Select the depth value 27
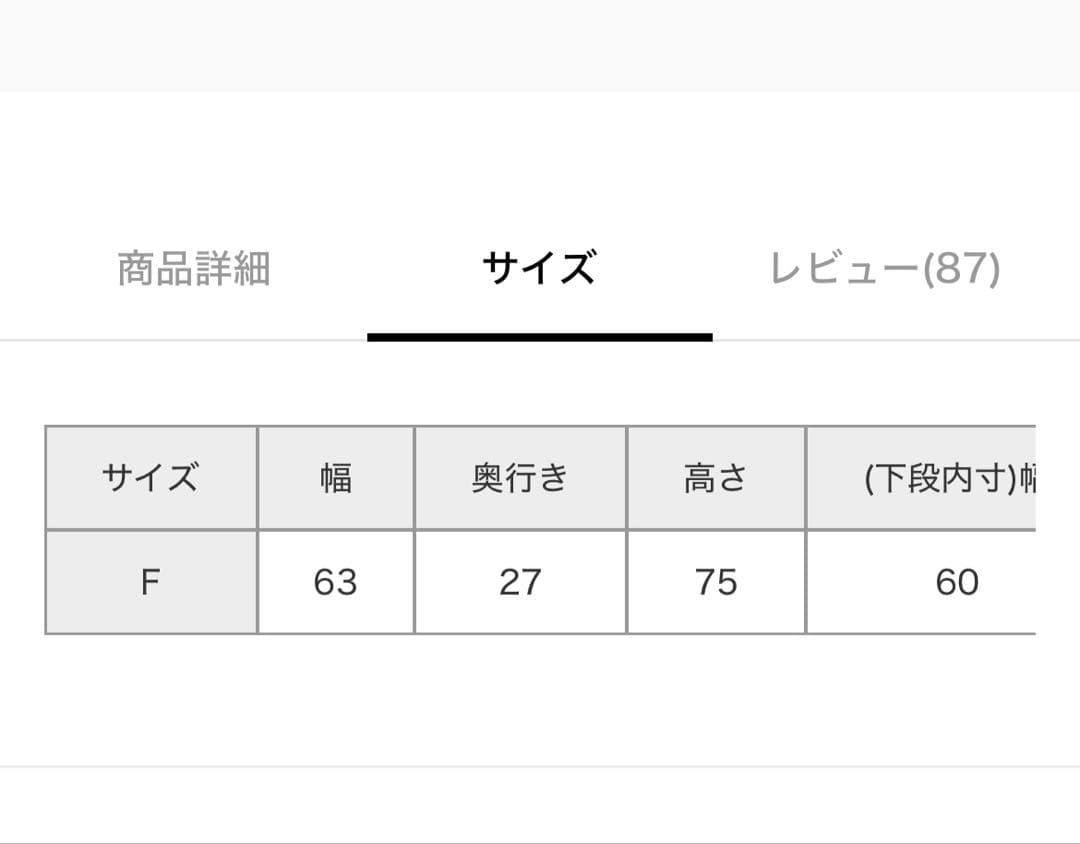This screenshot has height=844, width=1080. point(520,582)
